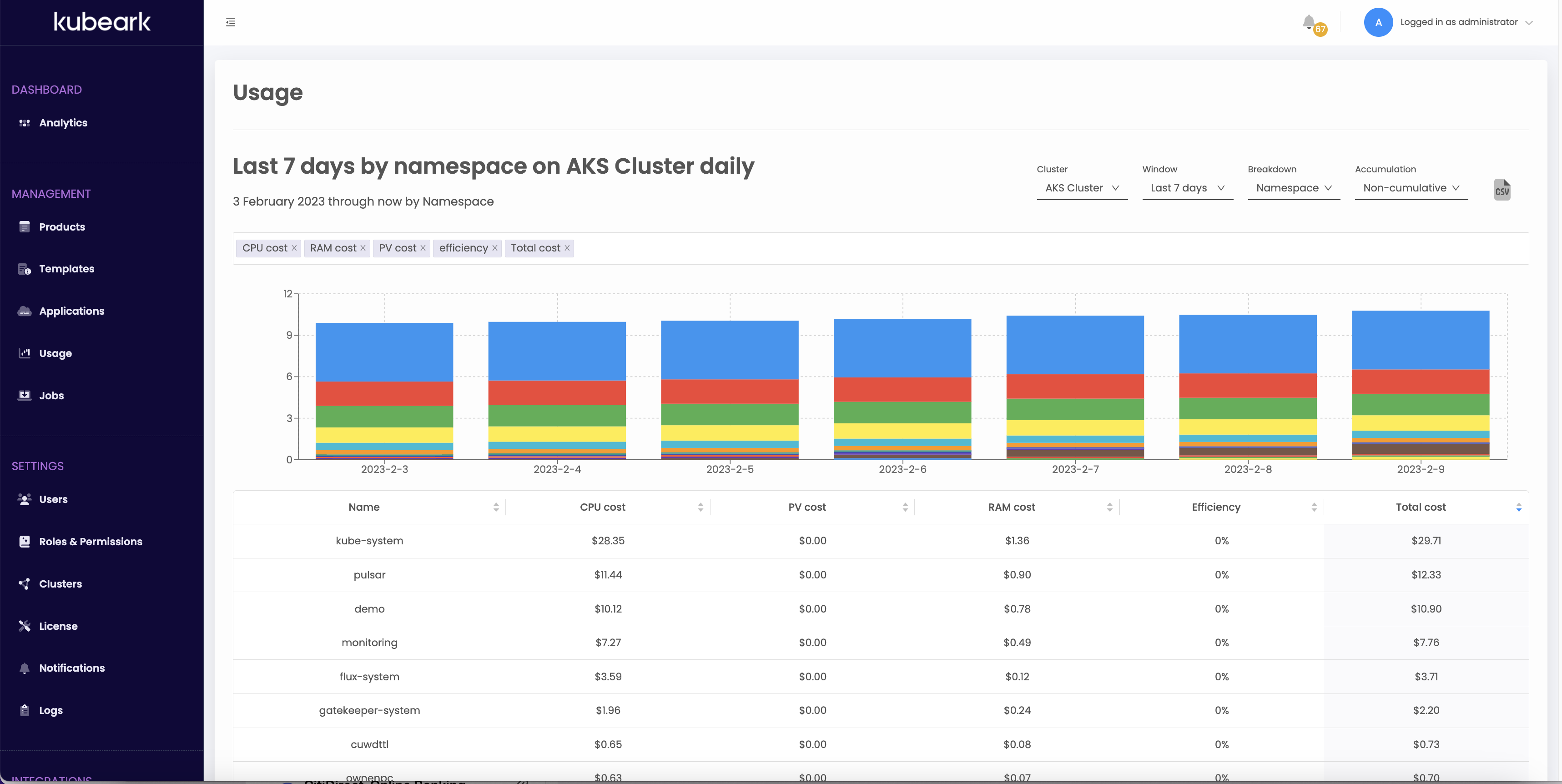Select the Products sidebar icon
The height and width of the screenshot is (784, 1562).
24,227
